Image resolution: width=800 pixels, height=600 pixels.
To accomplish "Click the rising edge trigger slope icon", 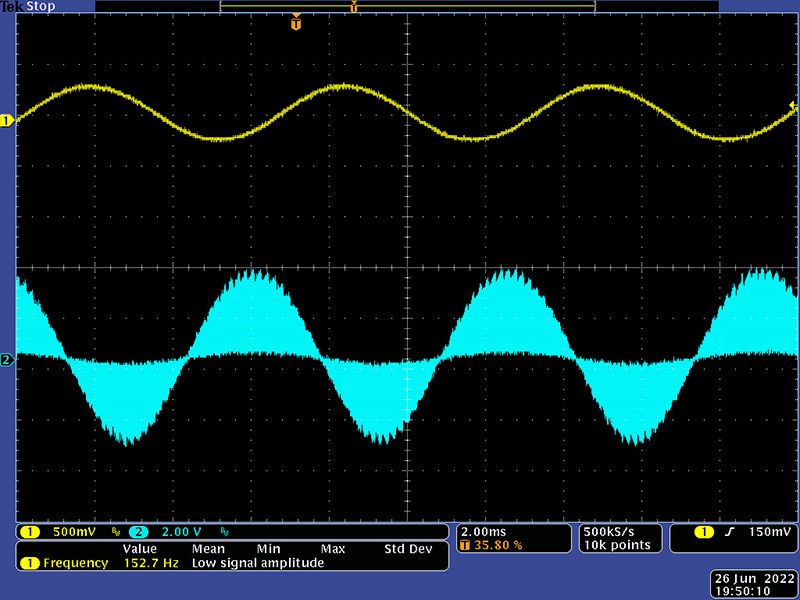I will point(730,531).
